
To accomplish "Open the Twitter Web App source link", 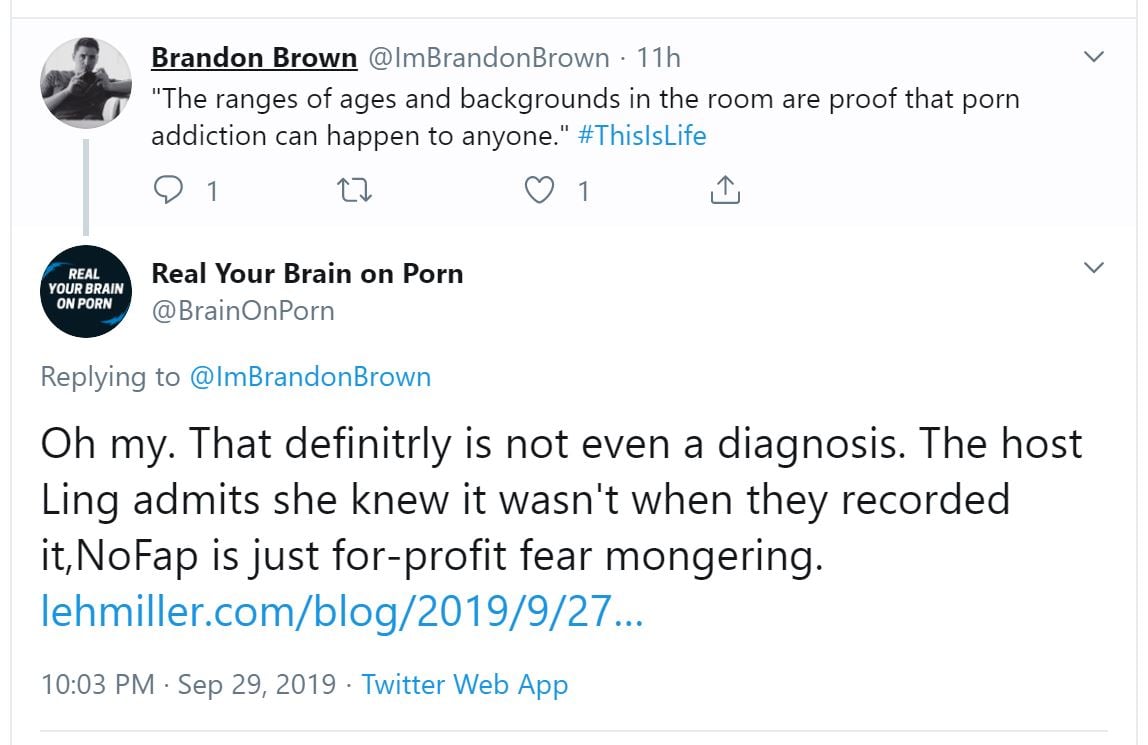I will coord(464,685).
